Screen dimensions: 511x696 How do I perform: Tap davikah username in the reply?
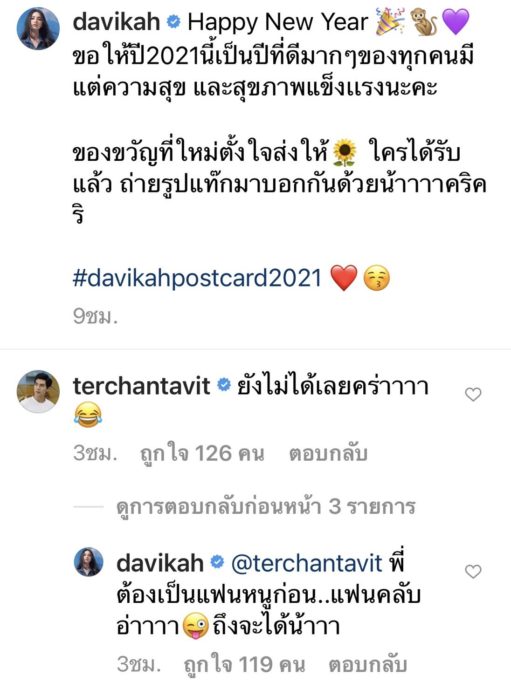pos(160,563)
